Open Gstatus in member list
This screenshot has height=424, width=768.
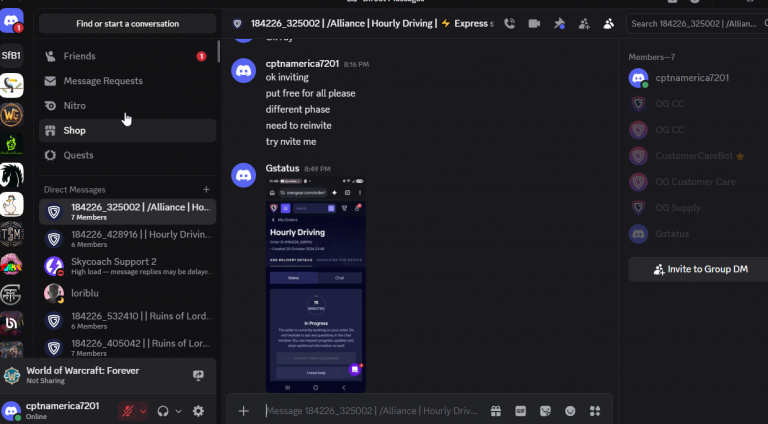pyautogui.click(x=696, y=234)
